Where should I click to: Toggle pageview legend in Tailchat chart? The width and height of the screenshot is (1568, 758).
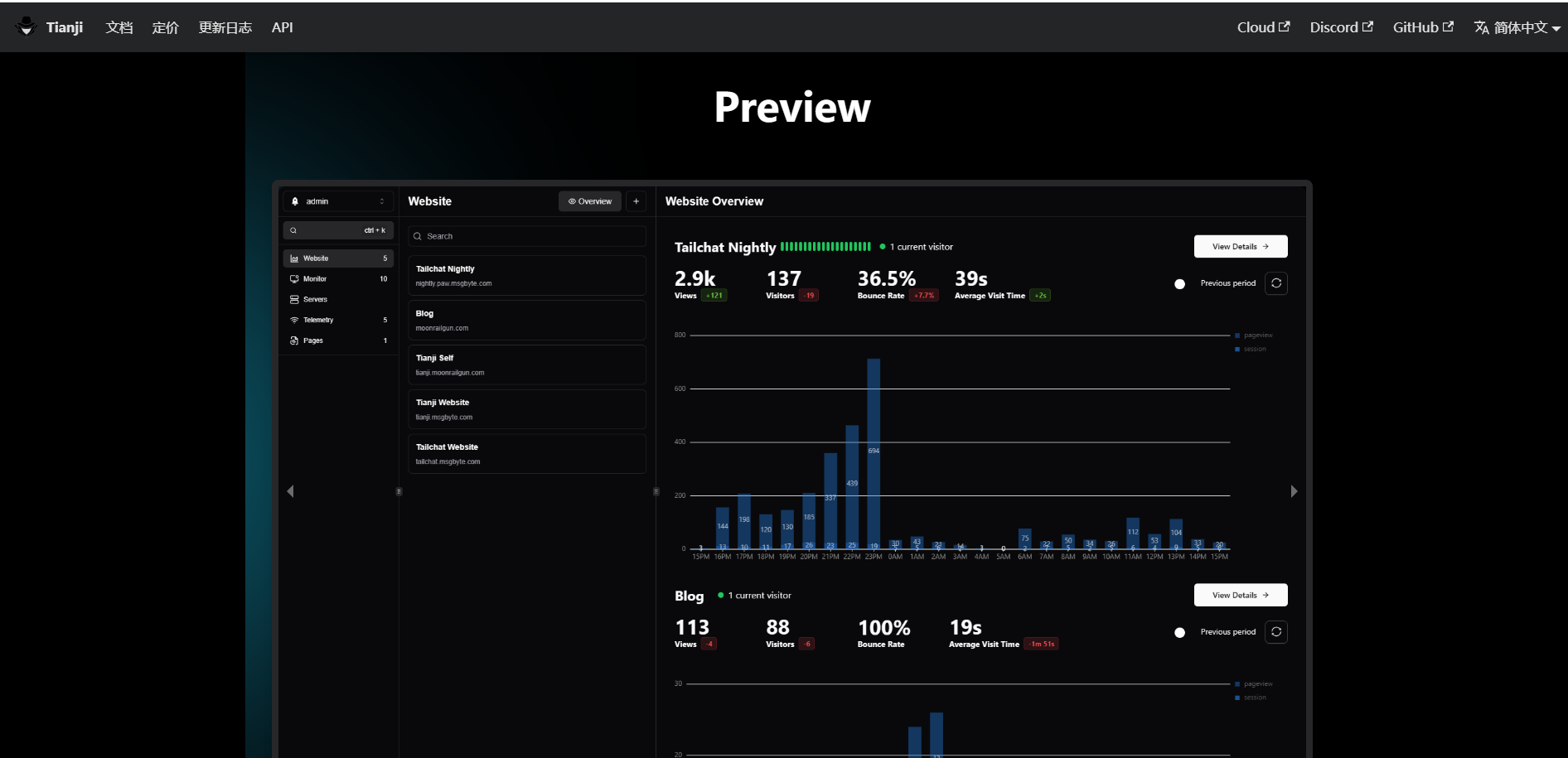click(1256, 336)
